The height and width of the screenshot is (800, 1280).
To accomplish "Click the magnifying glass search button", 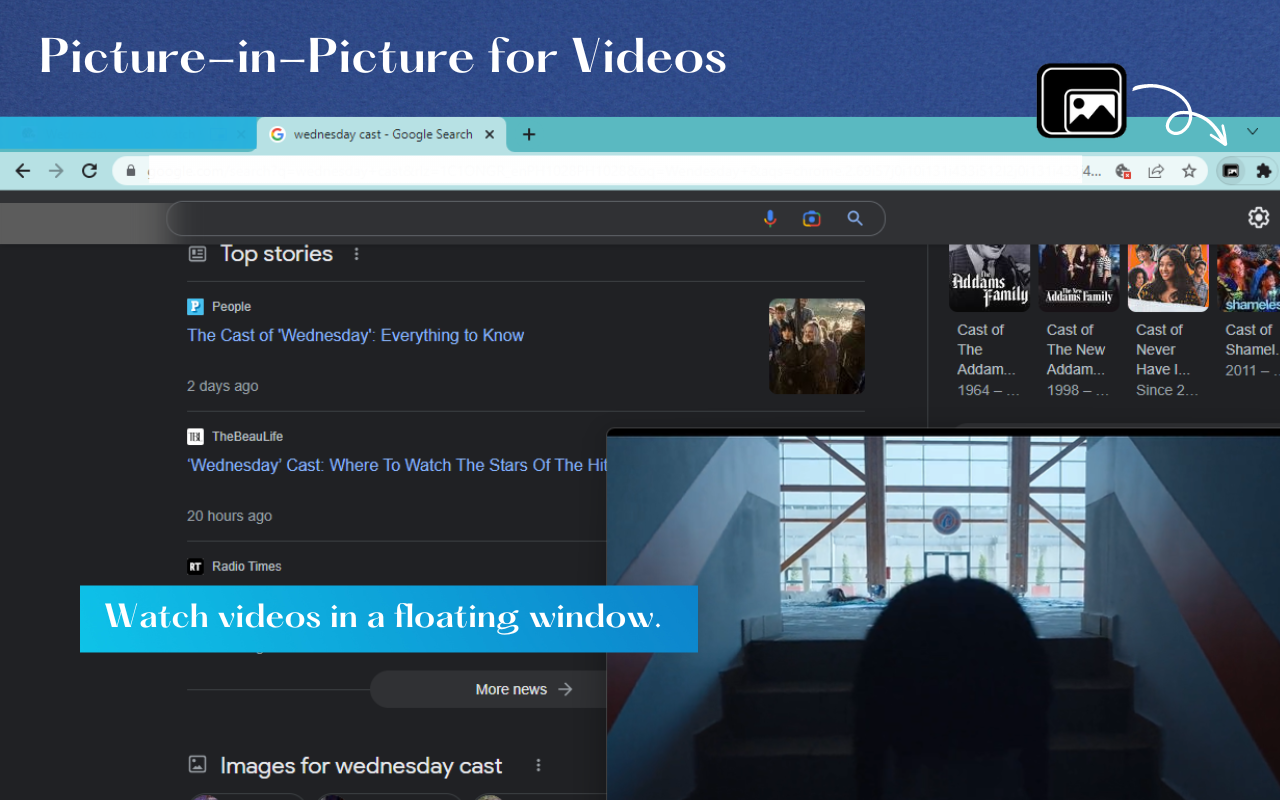I will tap(855, 218).
